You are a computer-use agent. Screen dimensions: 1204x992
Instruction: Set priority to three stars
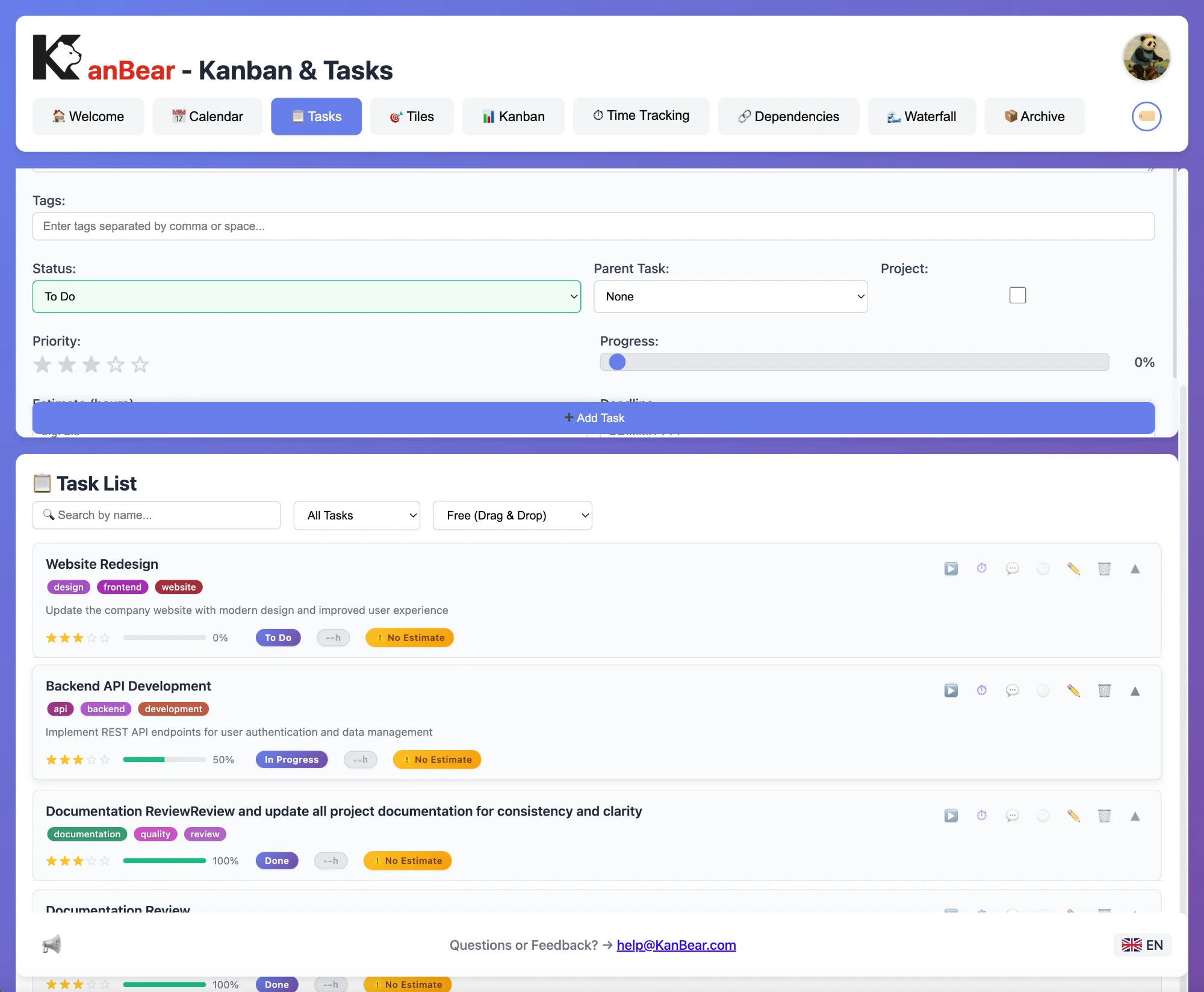(91, 364)
